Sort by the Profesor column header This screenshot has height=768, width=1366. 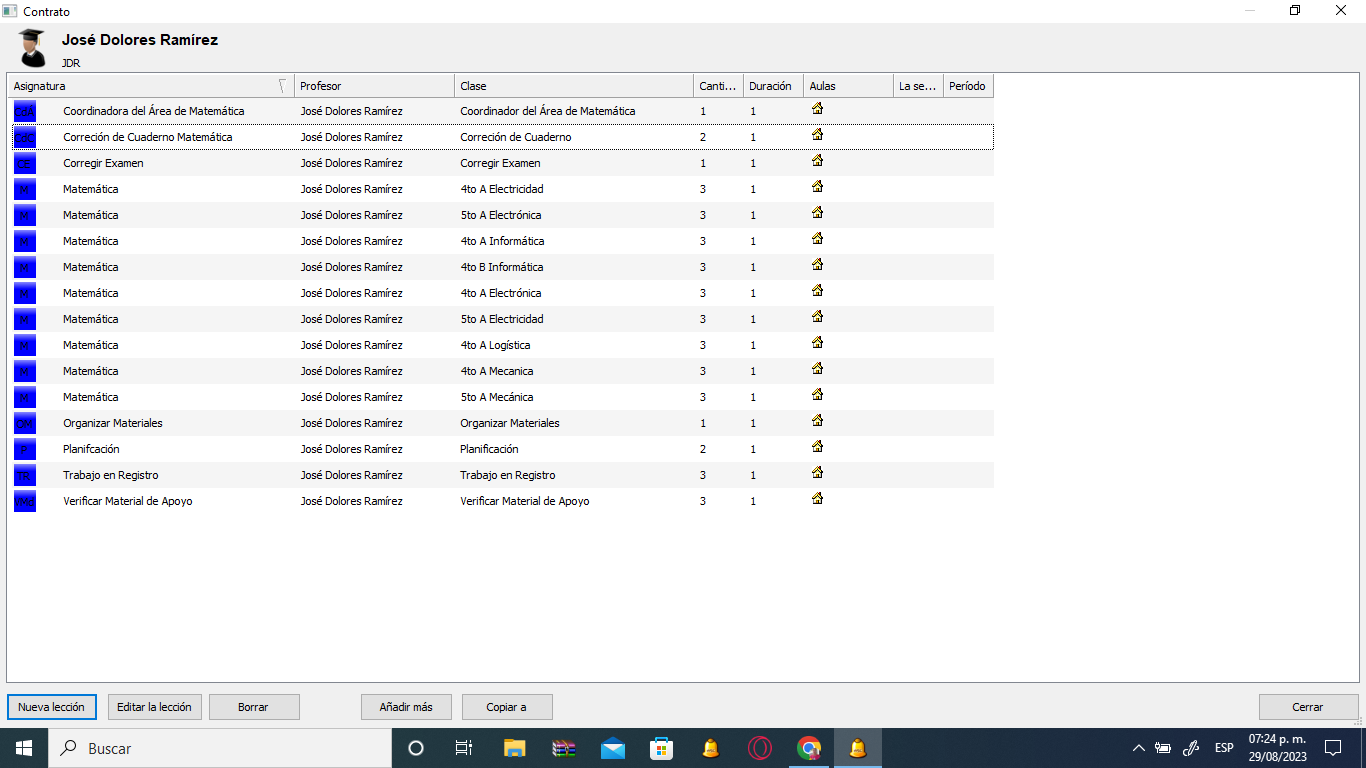tap(374, 86)
